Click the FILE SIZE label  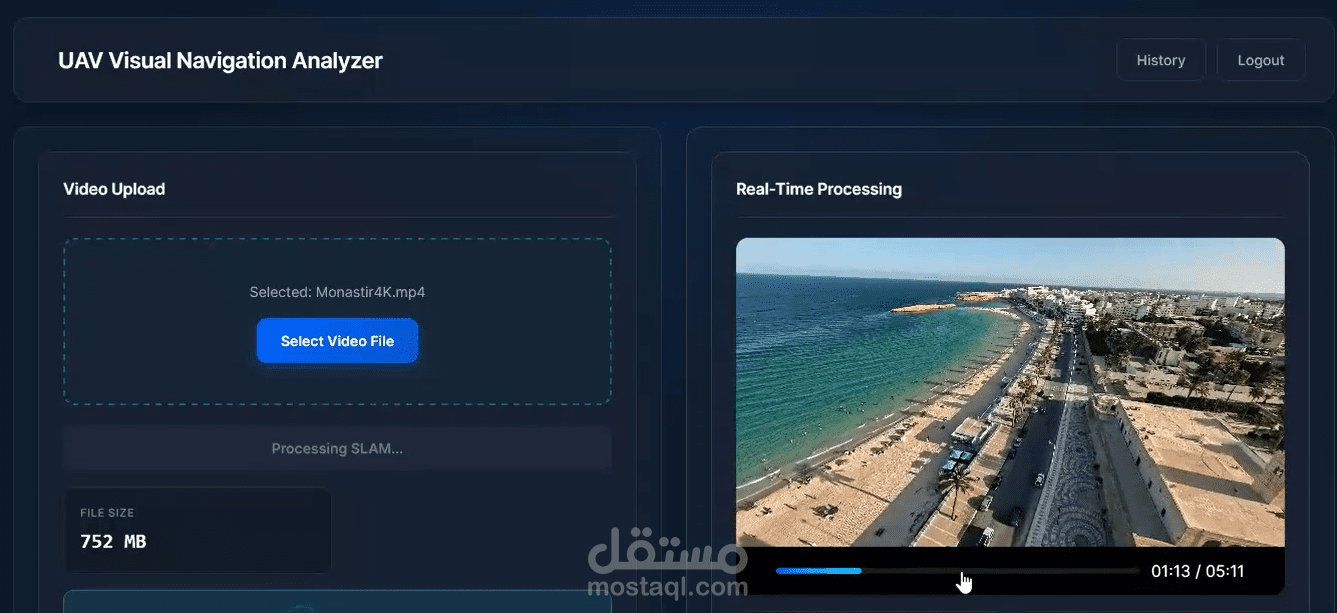coord(107,513)
